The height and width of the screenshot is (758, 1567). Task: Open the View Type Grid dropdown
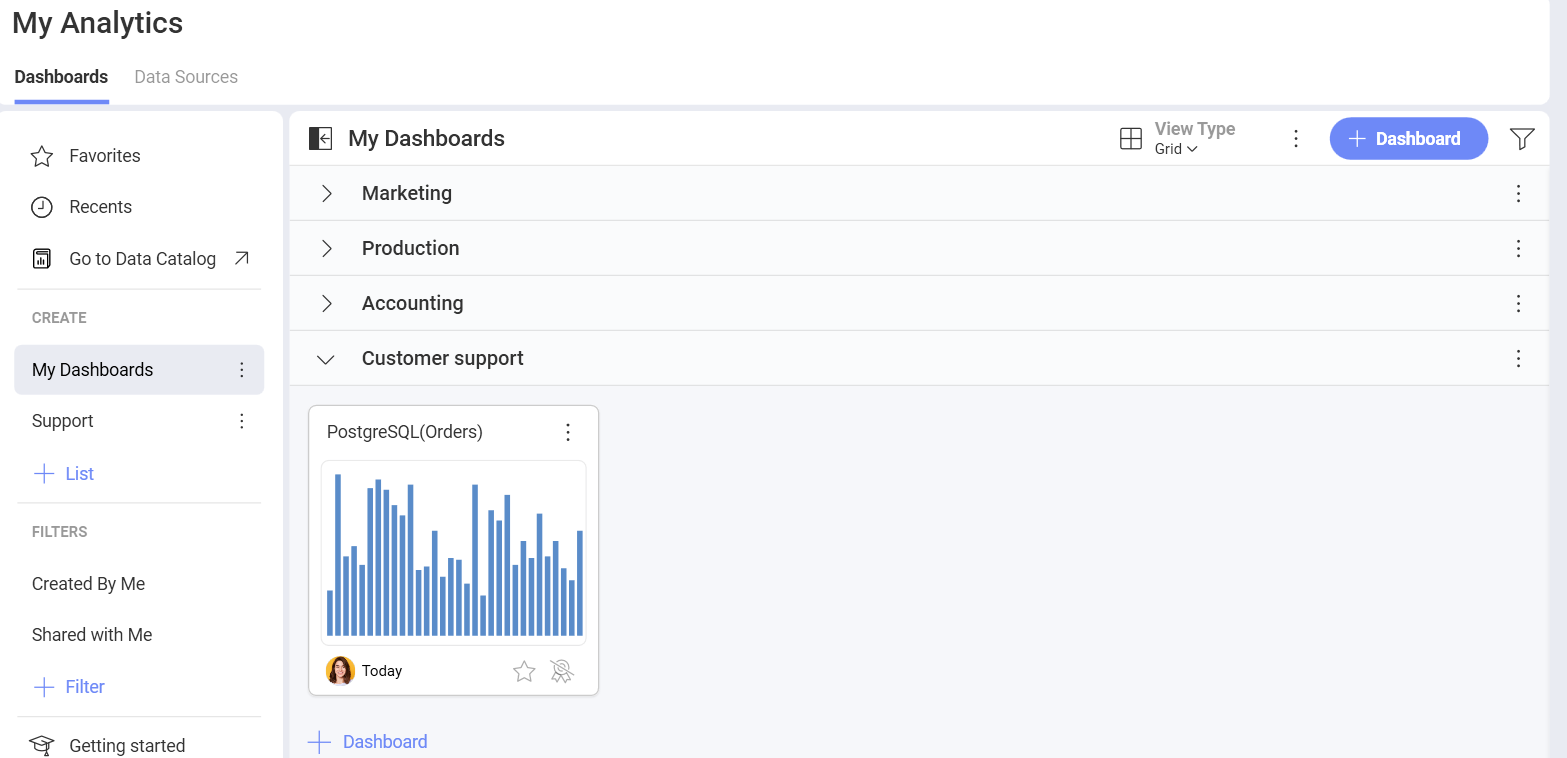[x=1176, y=149]
